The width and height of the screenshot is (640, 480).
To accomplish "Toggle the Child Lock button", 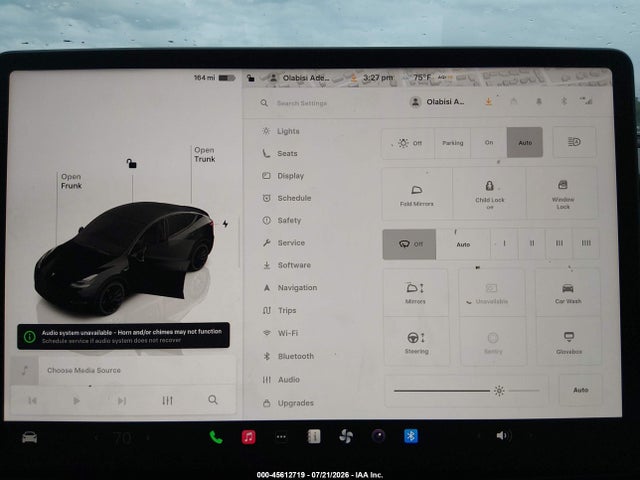I will [x=489, y=194].
